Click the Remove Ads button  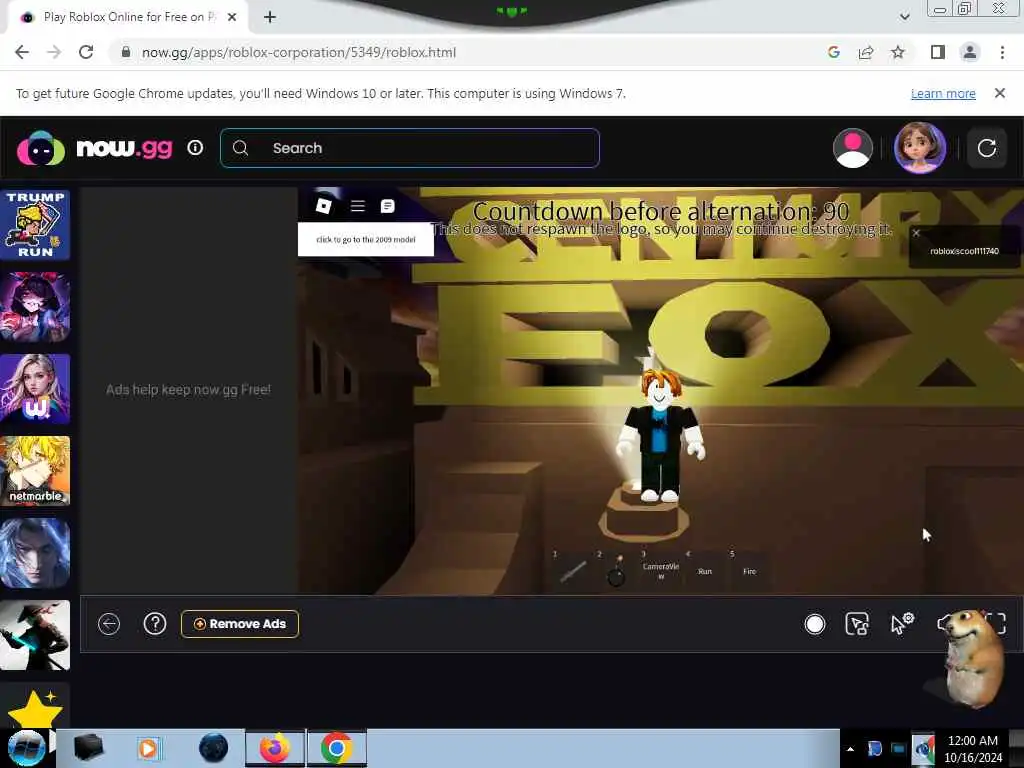pos(240,624)
